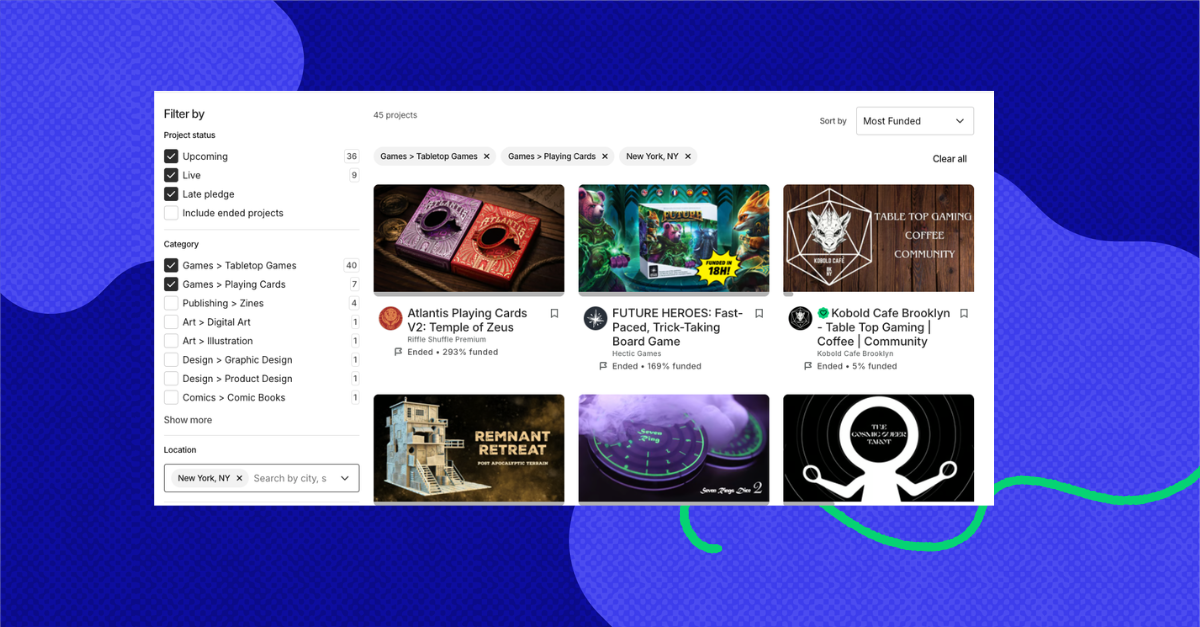The width and height of the screenshot is (1200, 627).
Task: Click Kobold Cafe Brooklyn creator name
Action: point(855,354)
